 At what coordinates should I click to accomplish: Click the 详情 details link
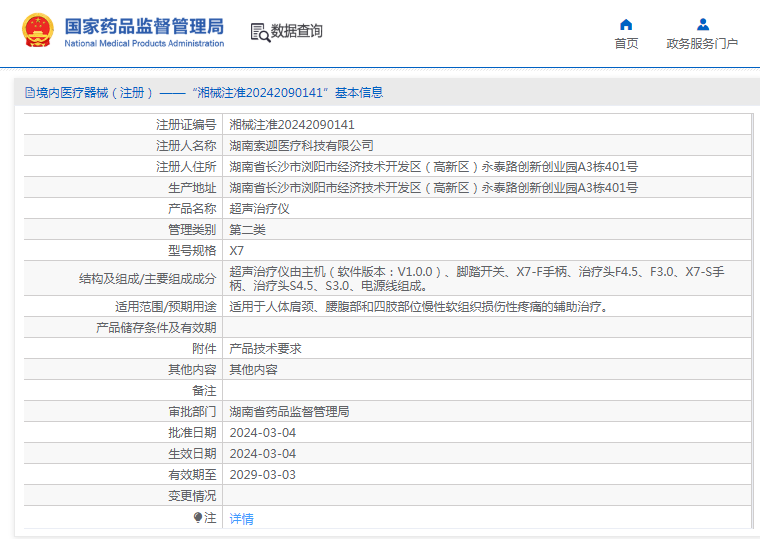pyautogui.click(x=241, y=519)
